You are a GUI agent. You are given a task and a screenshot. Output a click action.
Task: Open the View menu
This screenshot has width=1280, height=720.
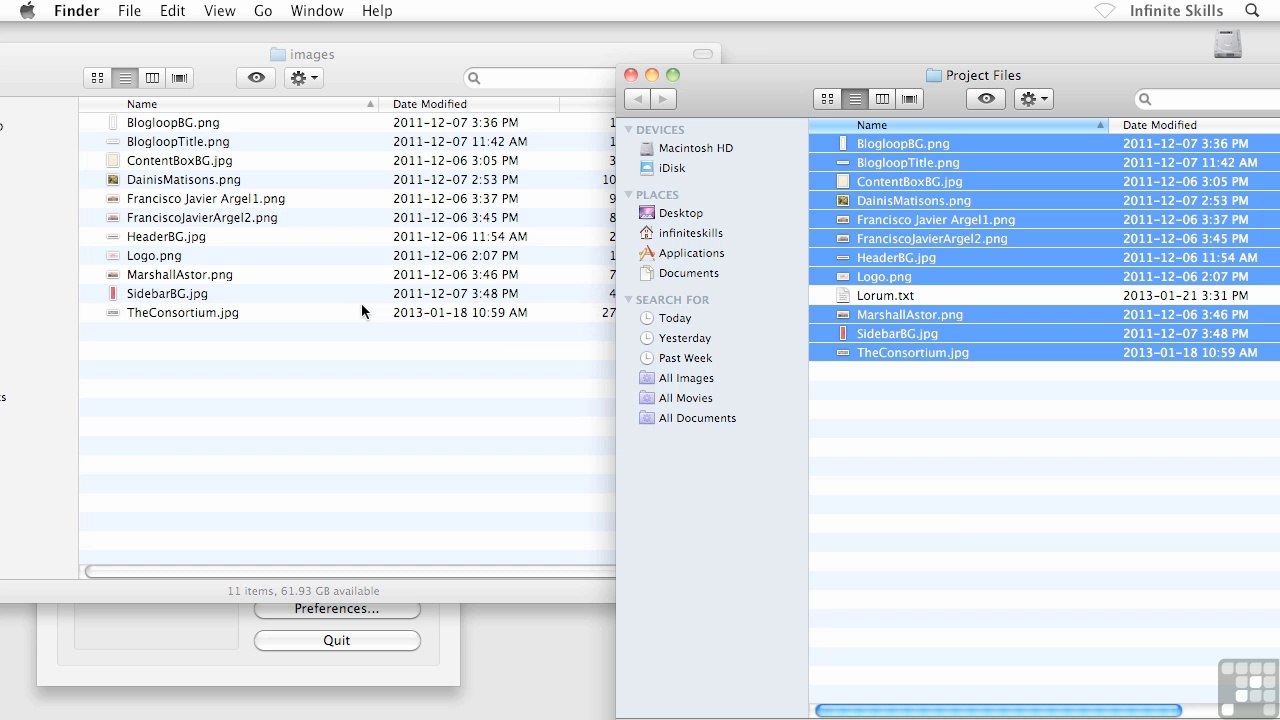219,11
